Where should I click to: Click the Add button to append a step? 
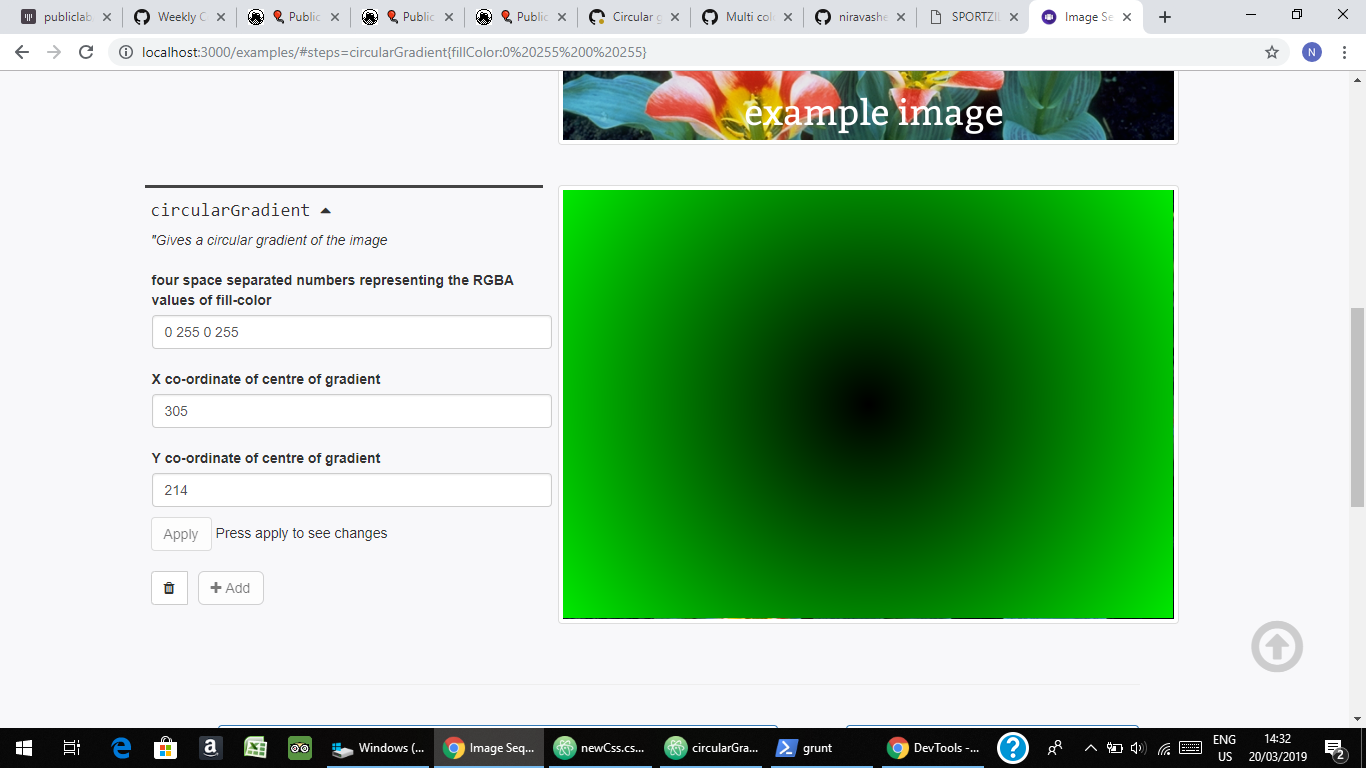coord(231,588)
